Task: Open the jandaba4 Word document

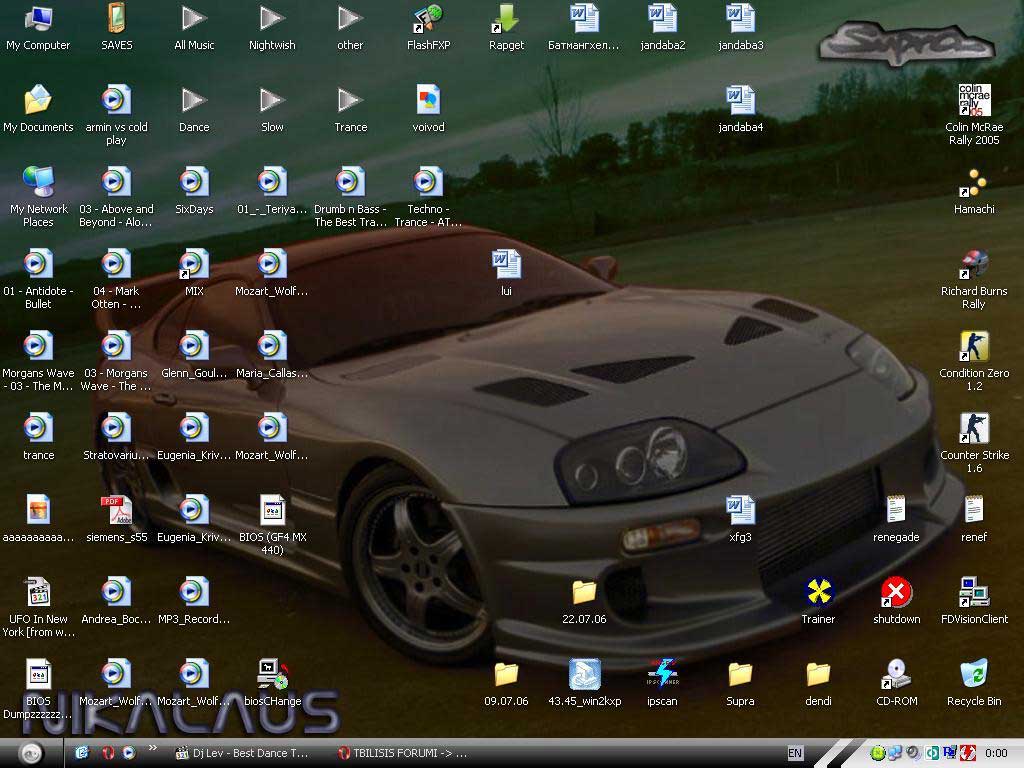Action: (740, 101)
